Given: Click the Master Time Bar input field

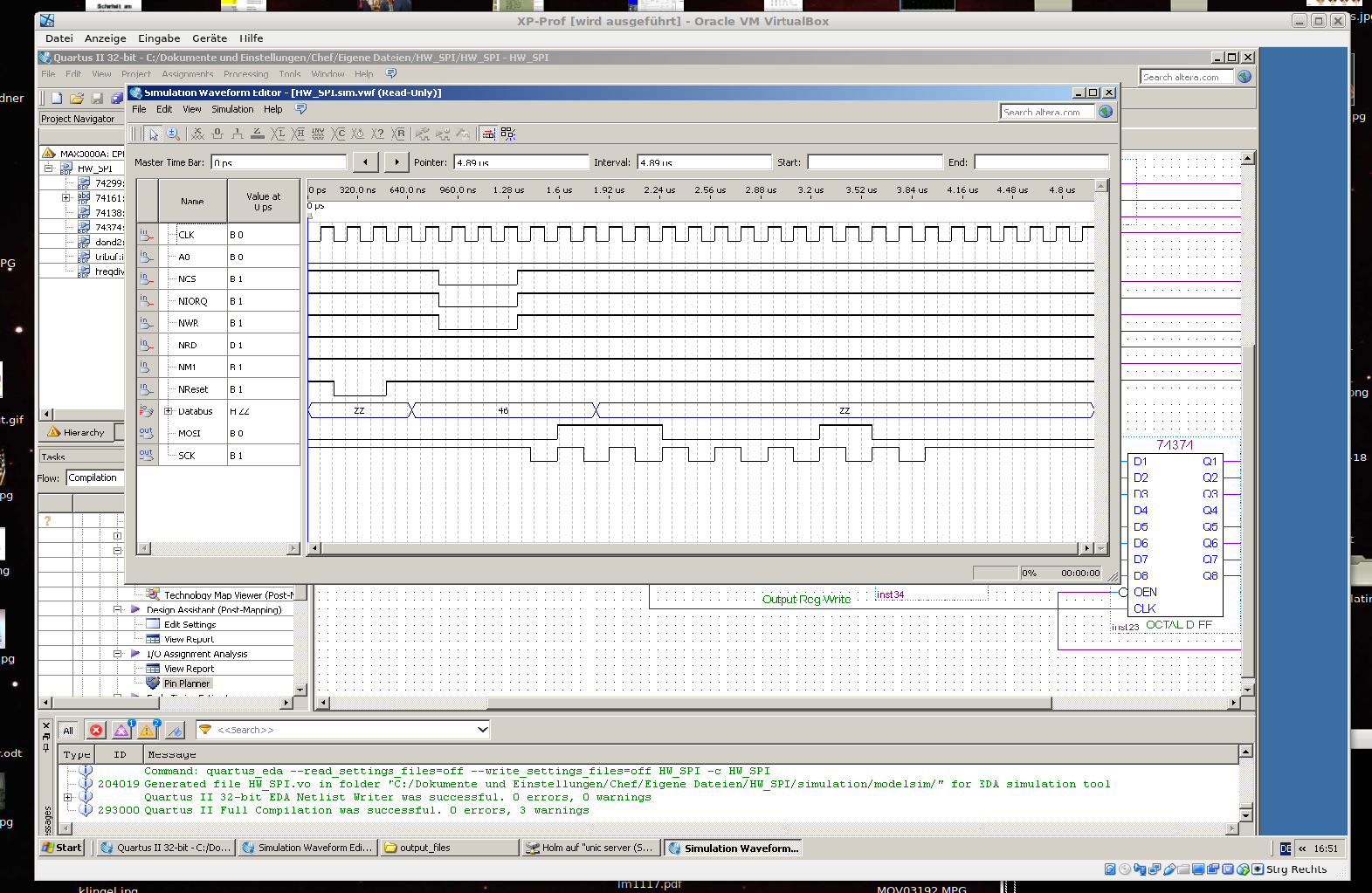Looking at the screenshot, I should click(x=279, y=162).
